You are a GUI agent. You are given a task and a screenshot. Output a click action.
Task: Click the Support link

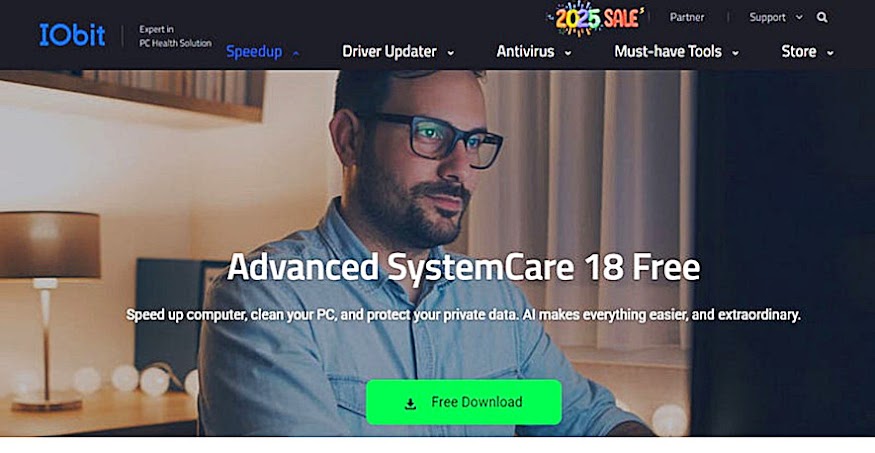pos(767,17)
